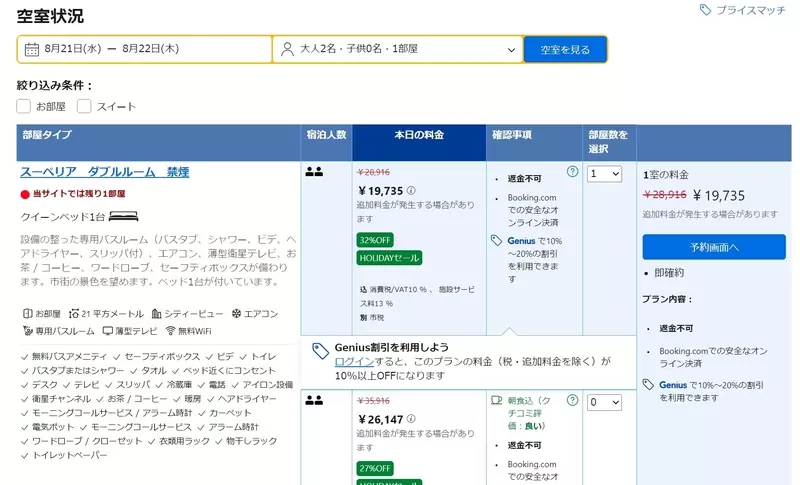The width and height of the screenshot is (800, 485).
Task: Click the 32%OFF green badge
Action: (x=375, y=240)
